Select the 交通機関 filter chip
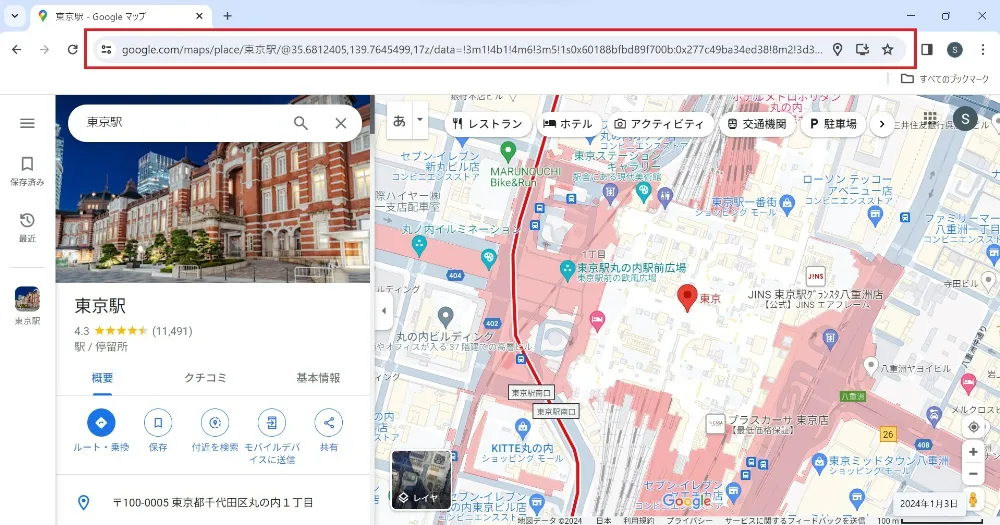This screenshot has height=525, width=1000. (757, 124)
